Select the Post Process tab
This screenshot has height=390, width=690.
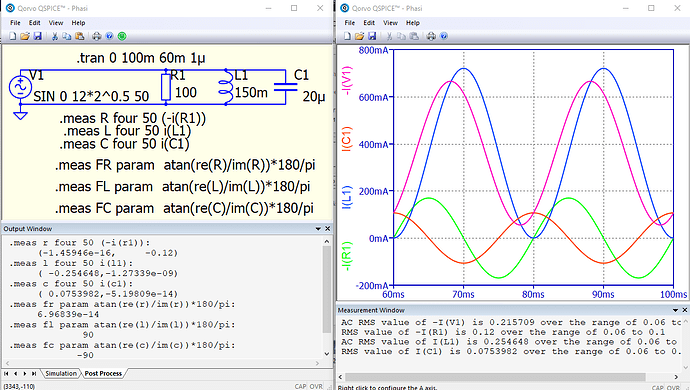coord(103,373)
